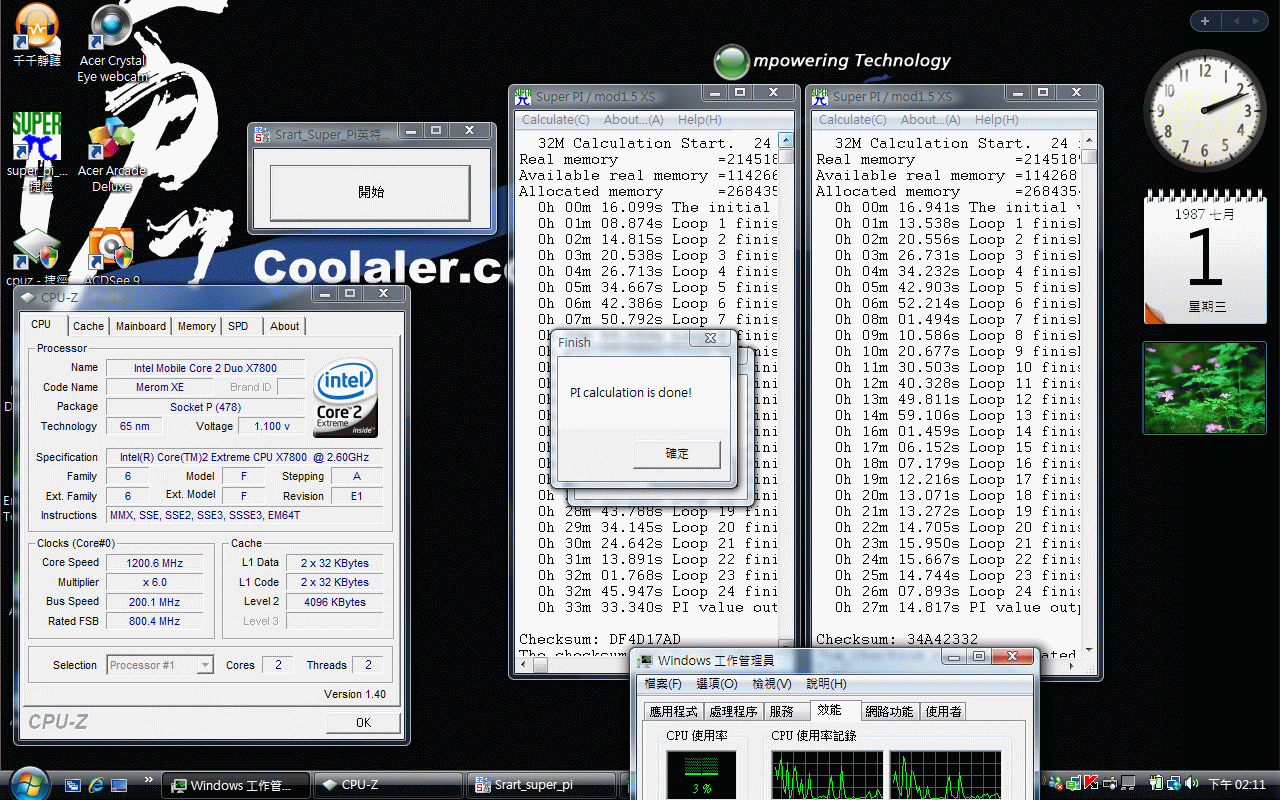
Task: Switch to 應用程式 tab in Task Manager
Action: [x=674, y=712]
